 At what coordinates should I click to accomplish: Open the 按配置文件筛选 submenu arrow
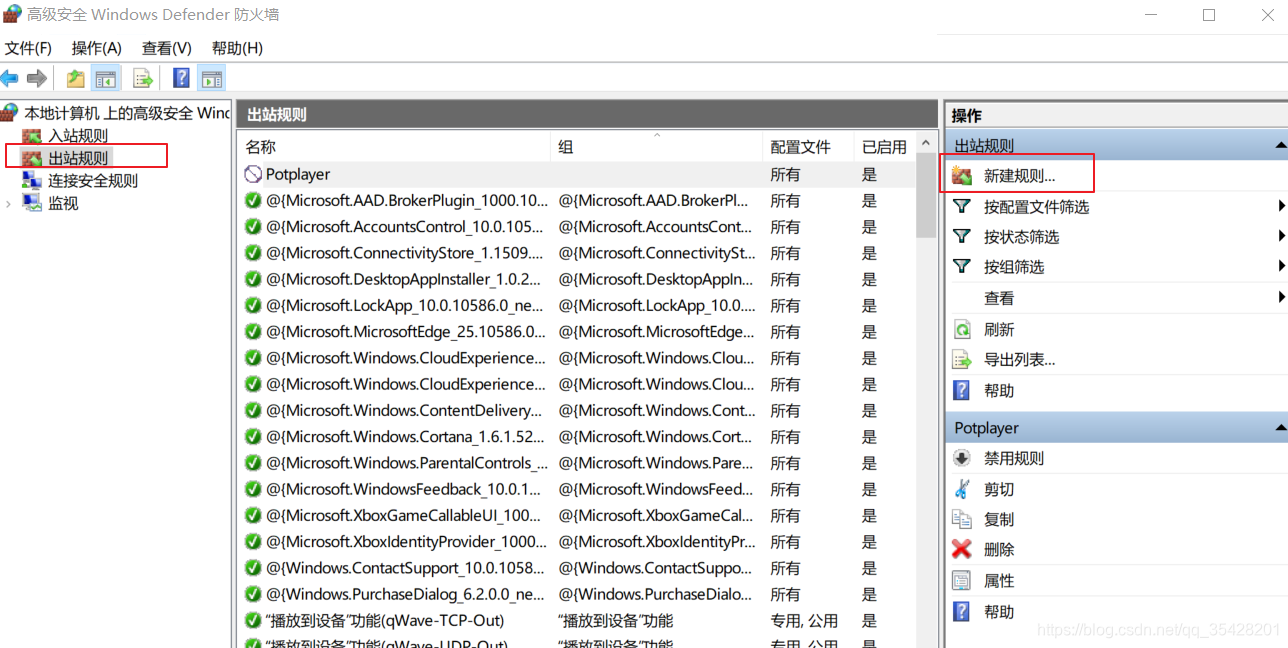pos(1281,206)
